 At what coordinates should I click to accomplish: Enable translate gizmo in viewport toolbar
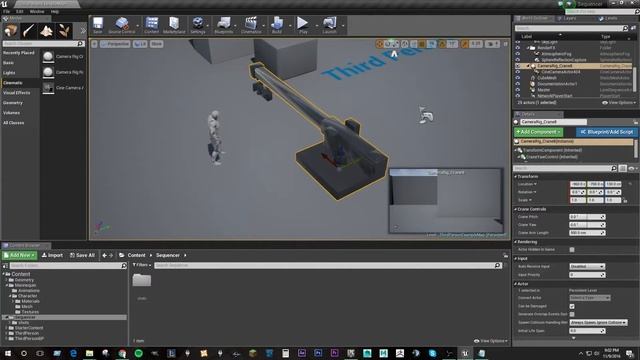click(x=379, y=44)
